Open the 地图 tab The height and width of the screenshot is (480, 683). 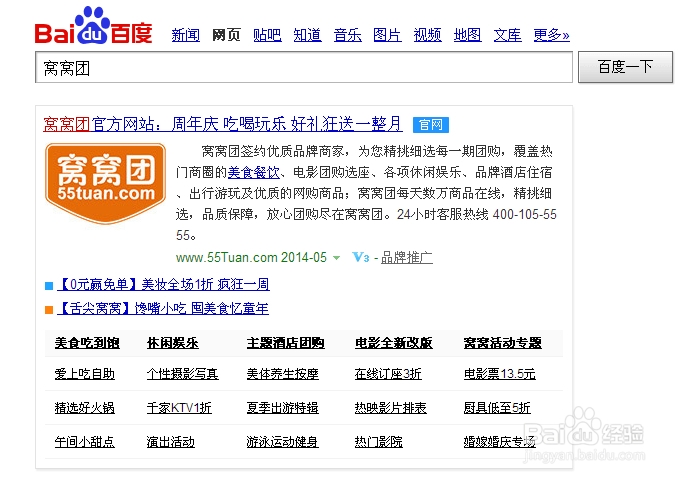tap(467, 35)
